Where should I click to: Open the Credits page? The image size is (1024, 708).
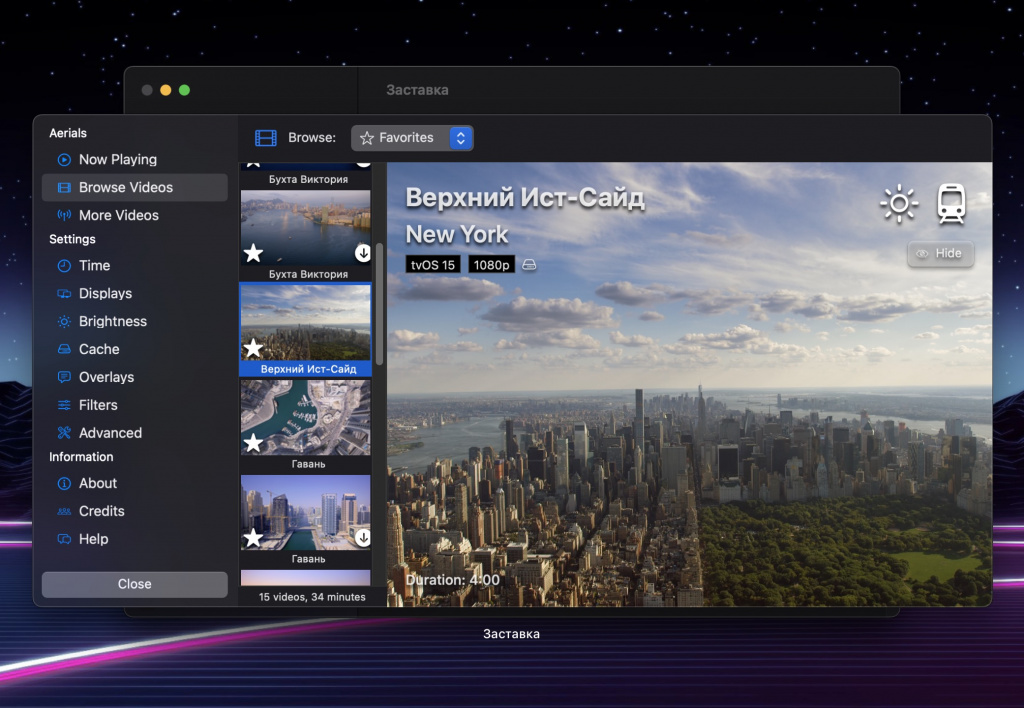[x=134, y=511]
